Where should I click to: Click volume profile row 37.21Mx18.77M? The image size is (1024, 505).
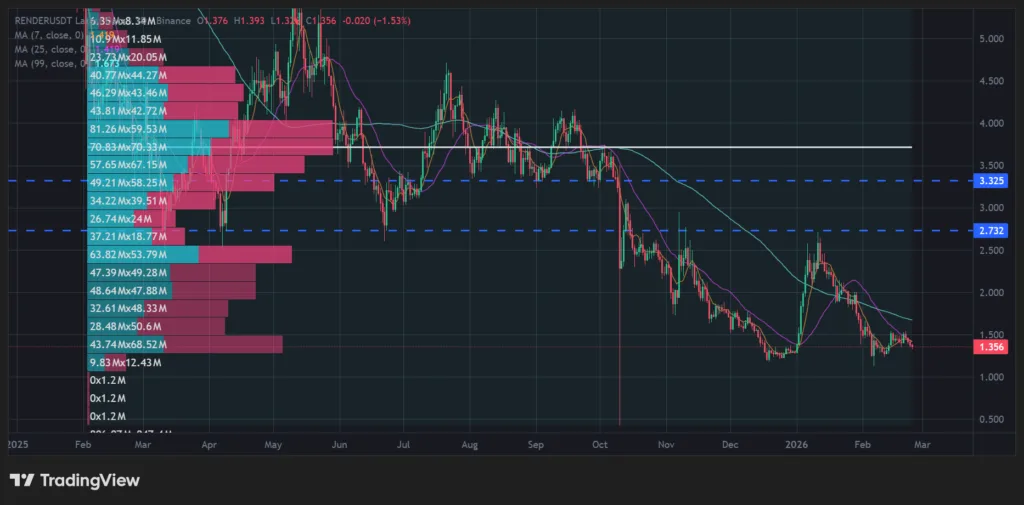pos(136,236)
